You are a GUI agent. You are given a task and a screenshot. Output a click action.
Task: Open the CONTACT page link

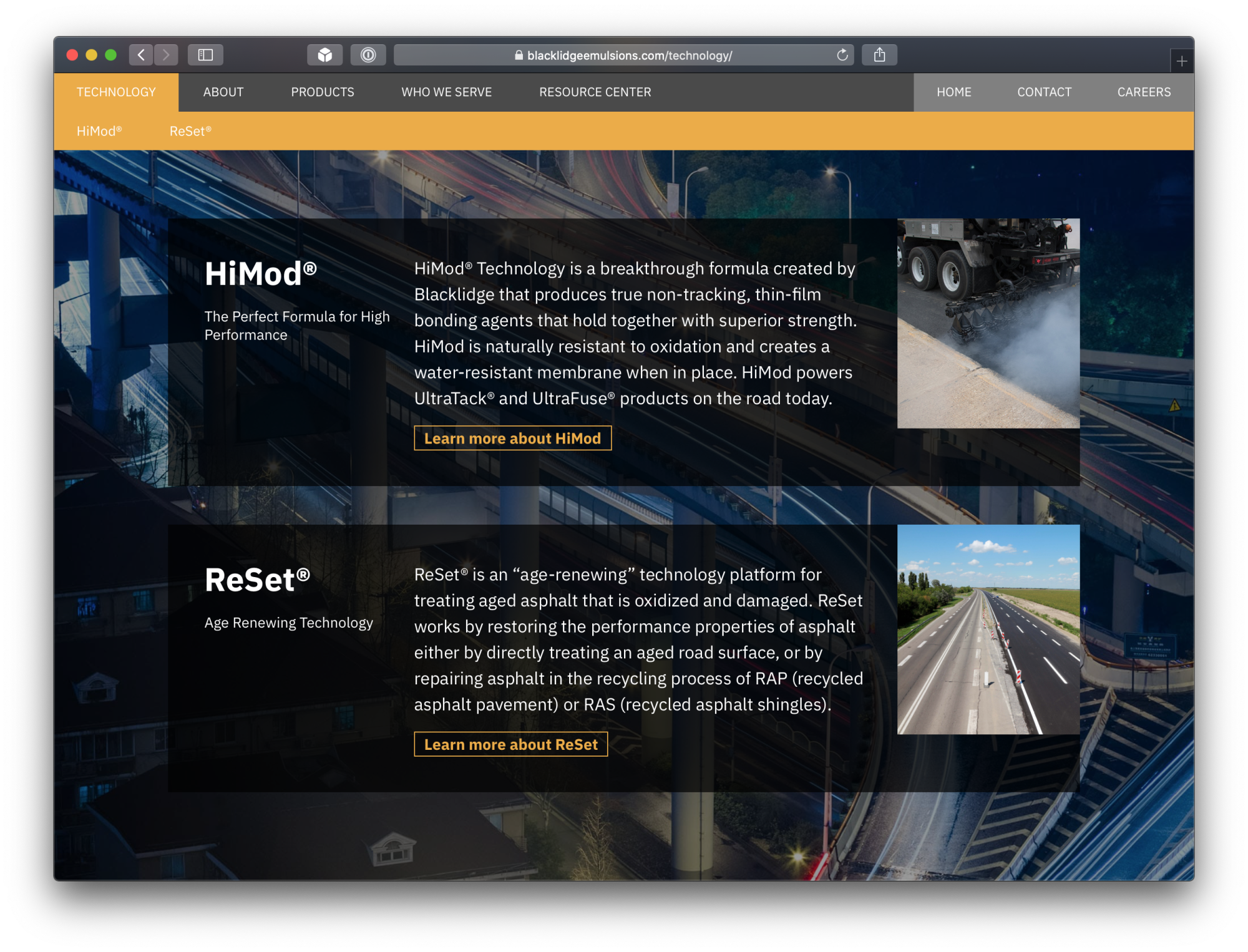click(x=1045, y=92)
